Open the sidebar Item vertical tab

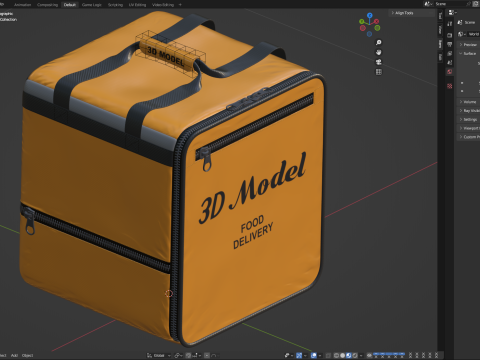point(440,44)
